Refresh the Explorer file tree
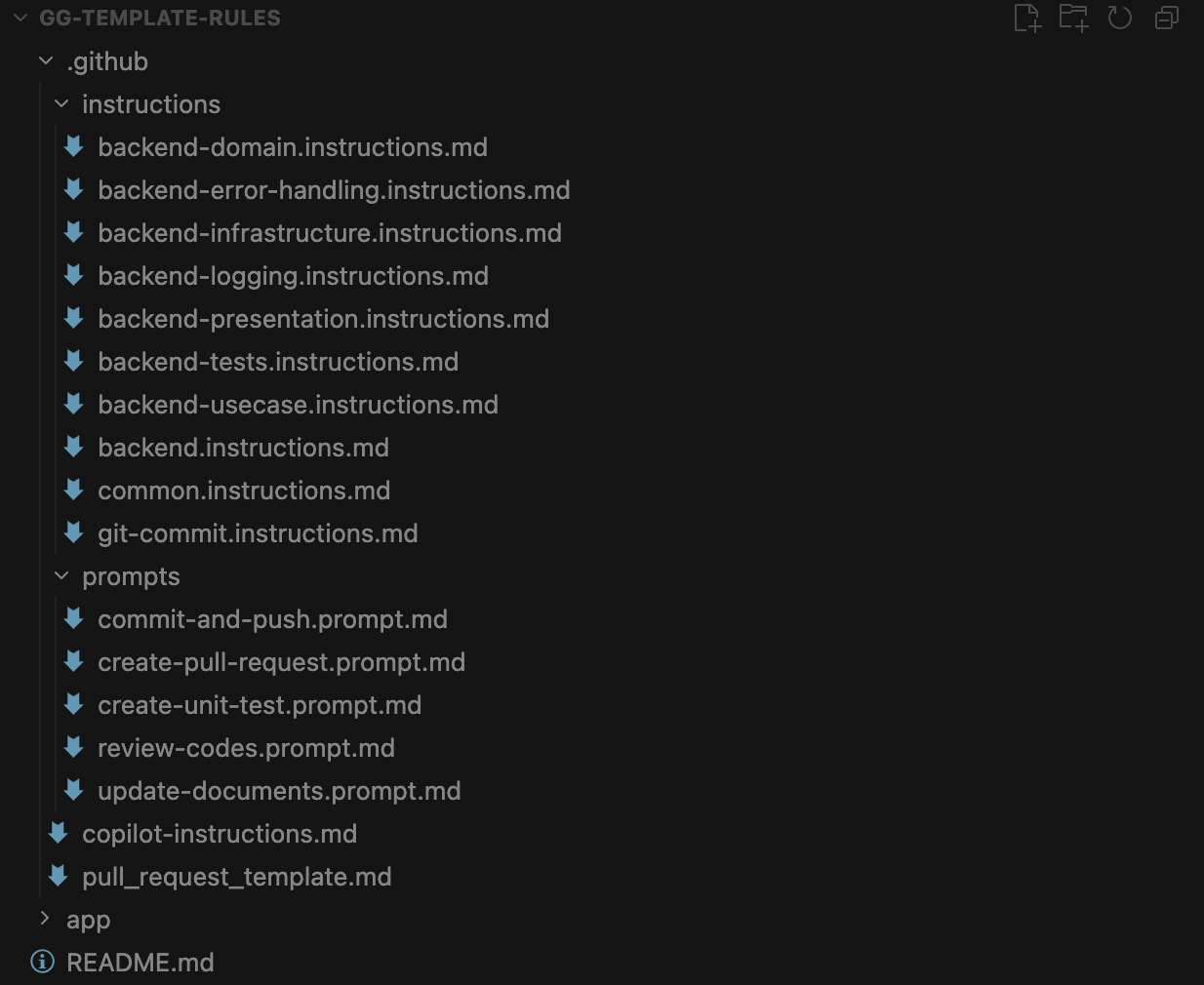 (x=1120, y=18)
